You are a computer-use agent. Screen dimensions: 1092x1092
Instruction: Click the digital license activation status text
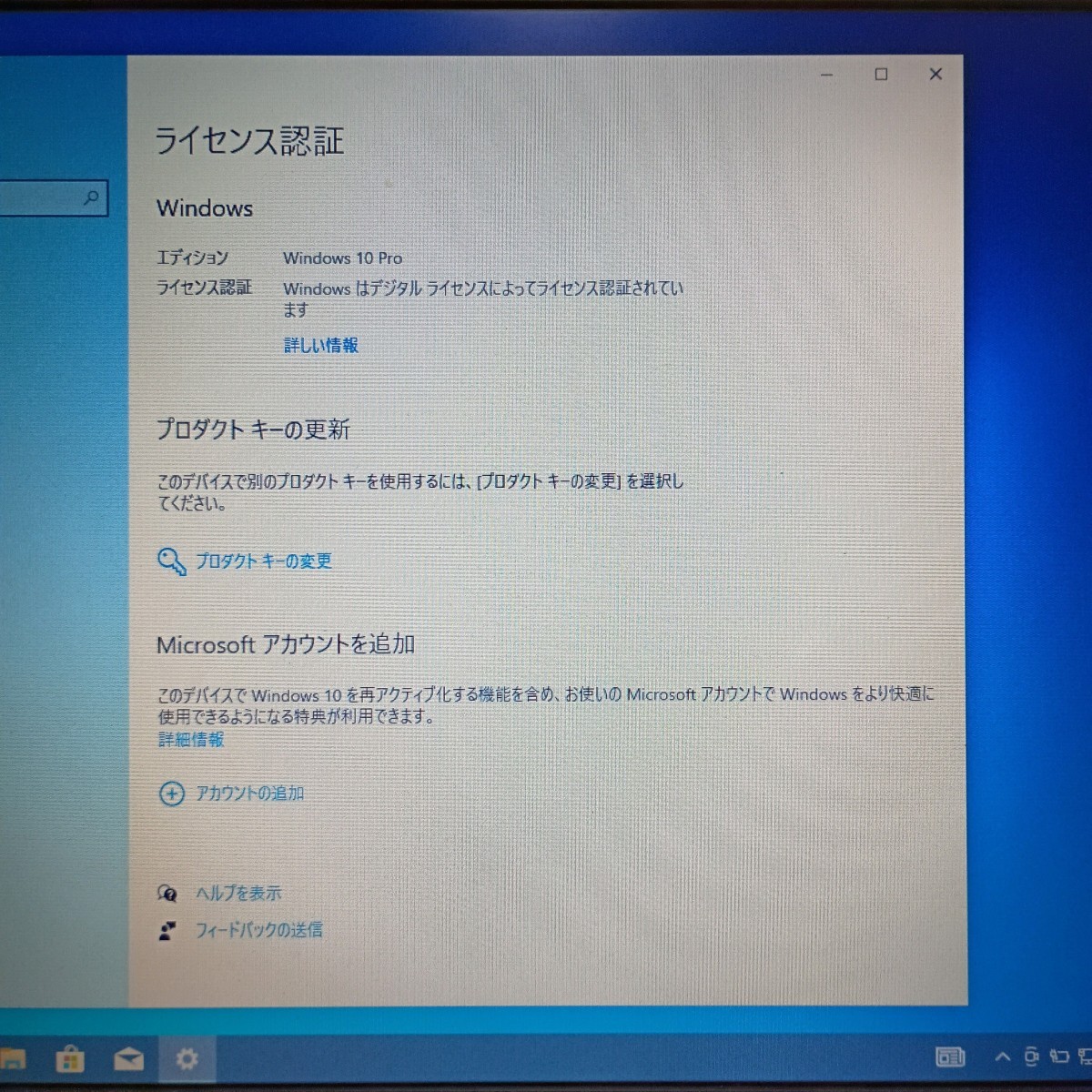(x=483, y=298)
